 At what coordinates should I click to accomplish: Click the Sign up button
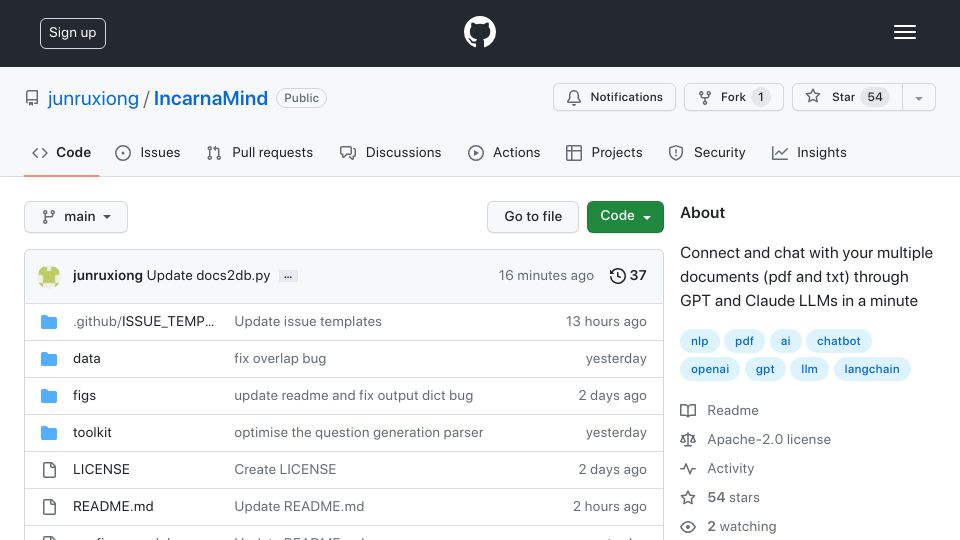73,33
